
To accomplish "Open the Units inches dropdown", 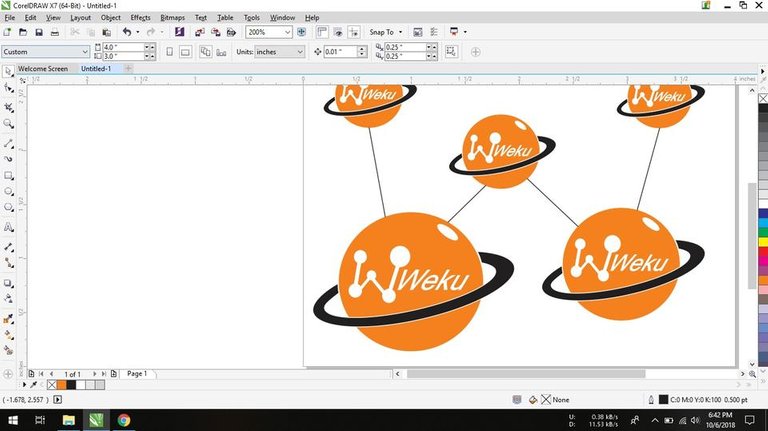I will coord(300,51).
